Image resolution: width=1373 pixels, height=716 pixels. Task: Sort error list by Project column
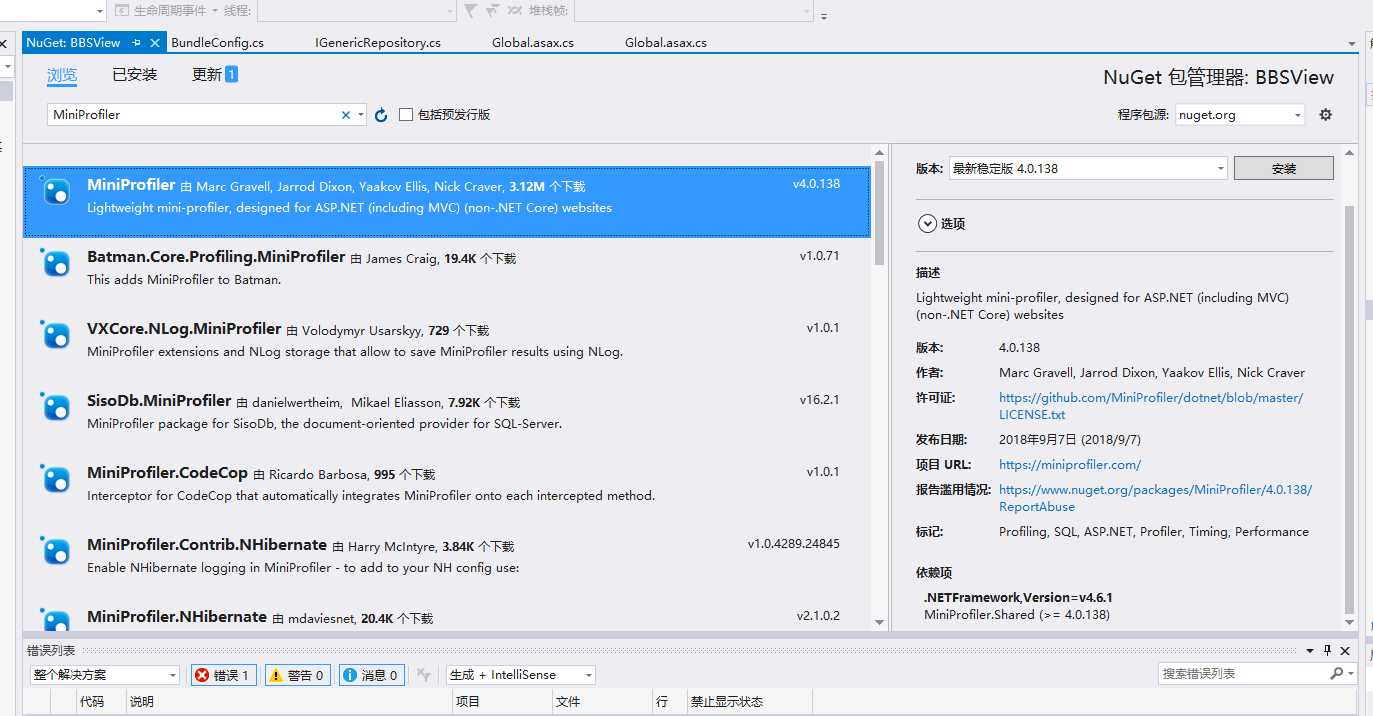coord(503,702)
